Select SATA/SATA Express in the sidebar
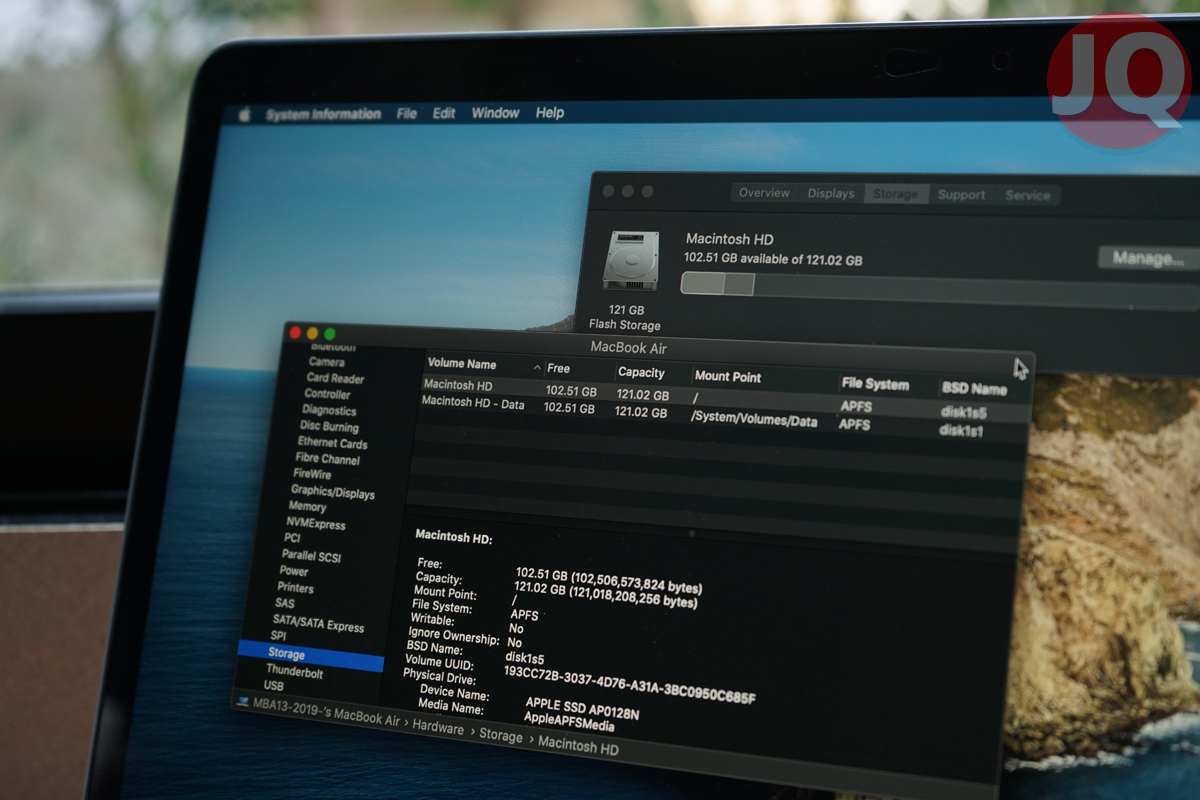Image resolution: width=1200 pixels, height=800 pixels. [318, 626]
